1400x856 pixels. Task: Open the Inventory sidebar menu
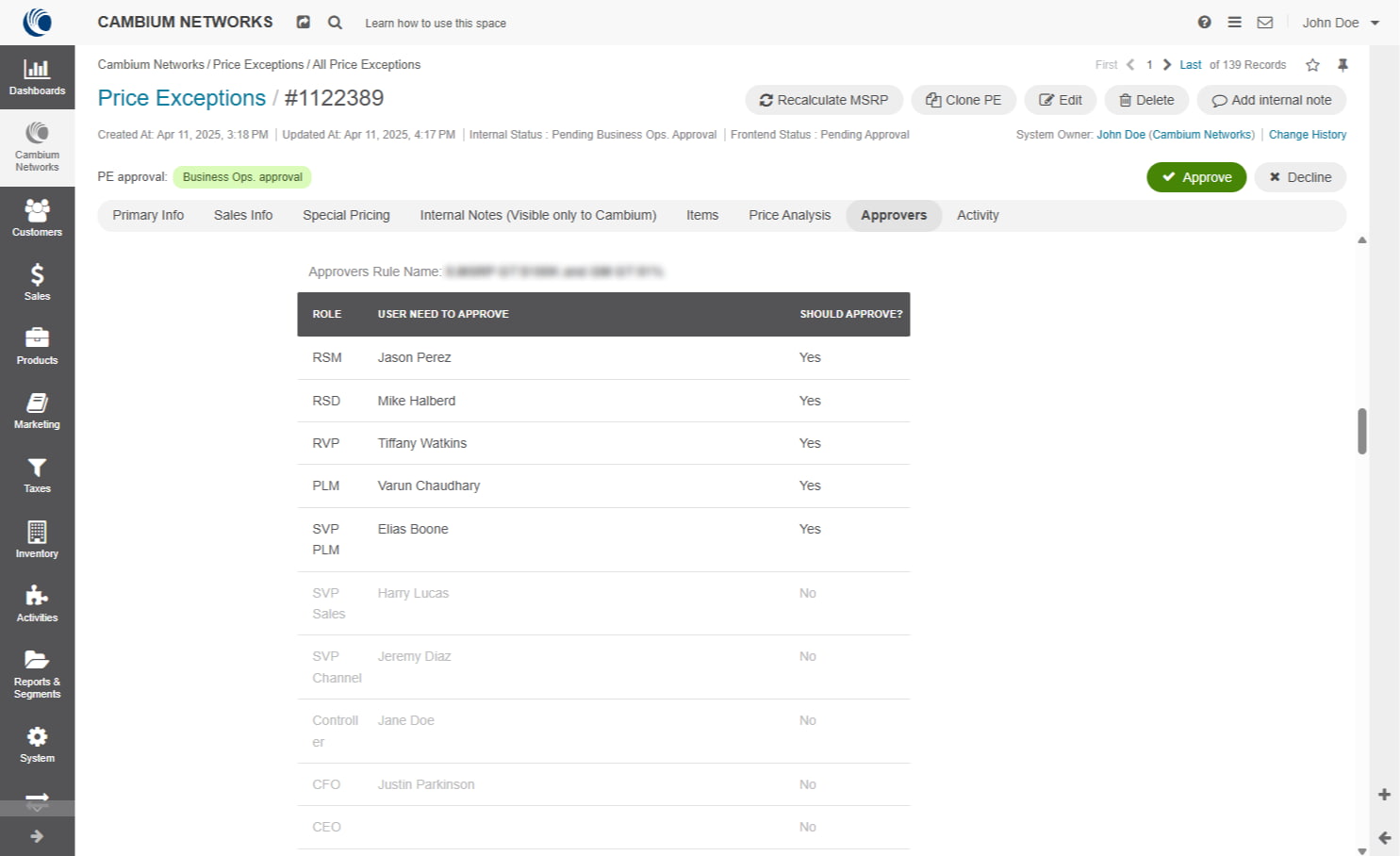click(x=37, y=539)
